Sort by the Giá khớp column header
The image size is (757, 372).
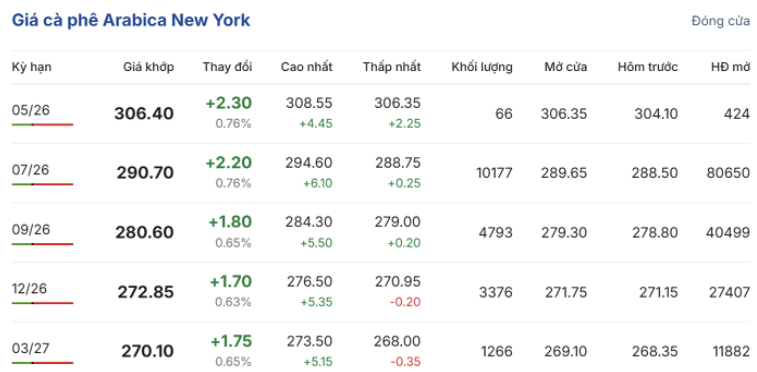[149, 67]
